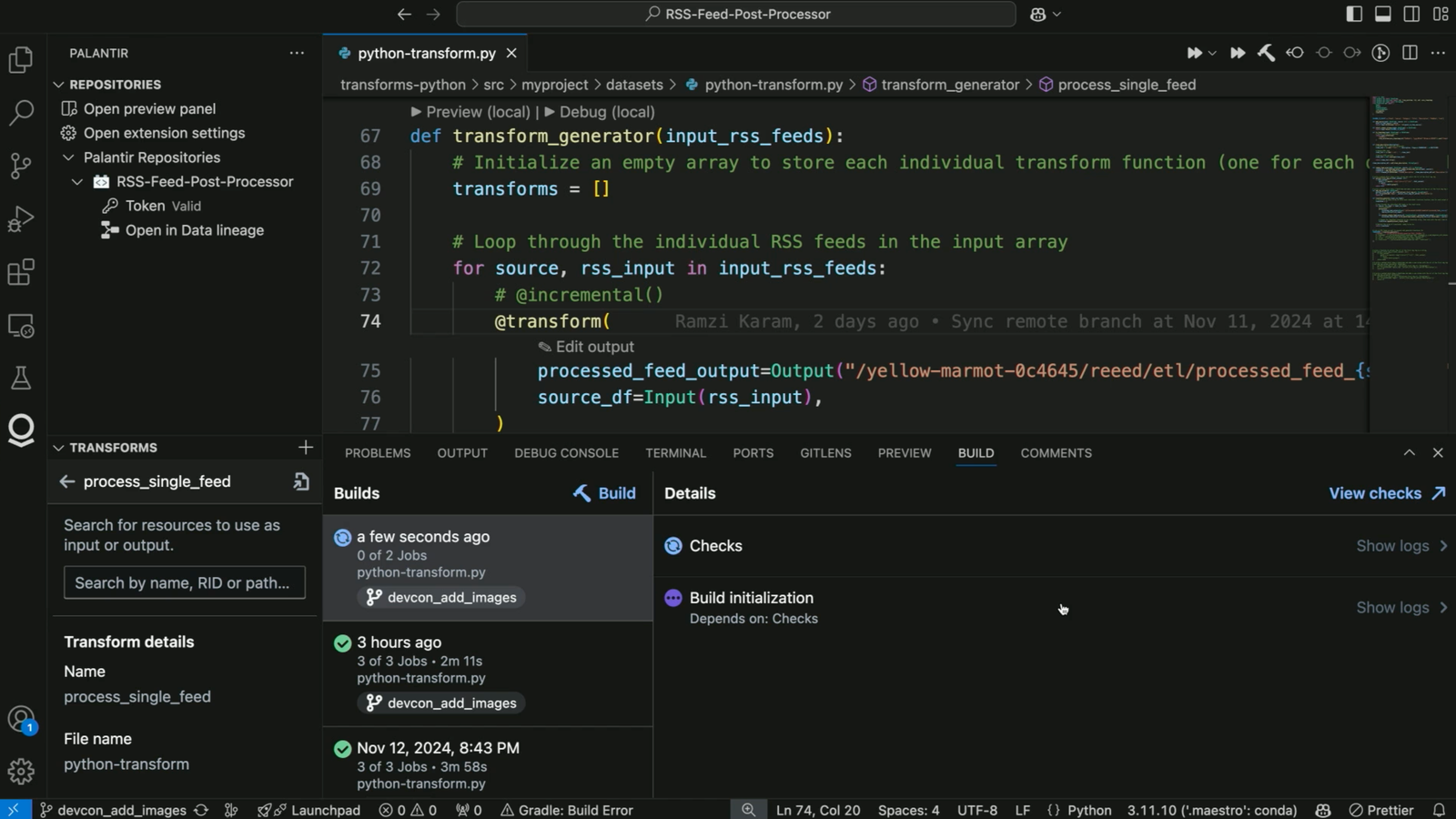The height and width of the screenshot is (819, 1456).
Task: Click the split editor icon
Action: tap(1410, 53)
